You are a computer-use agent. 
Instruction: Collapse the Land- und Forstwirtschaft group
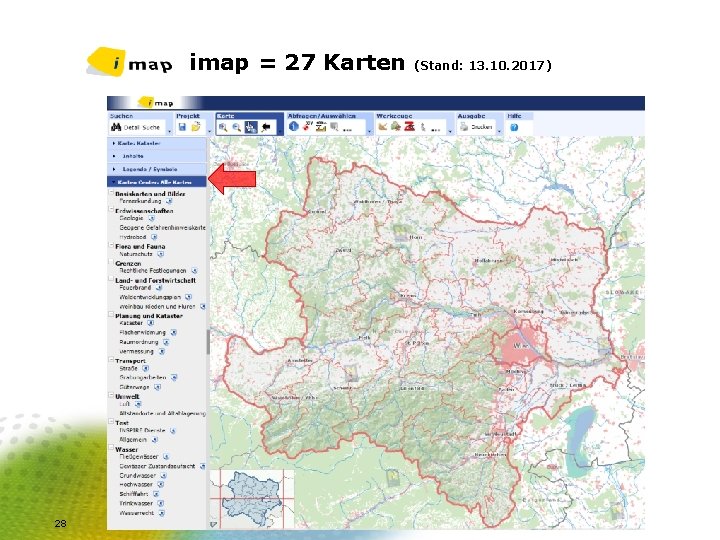point(111,279)
